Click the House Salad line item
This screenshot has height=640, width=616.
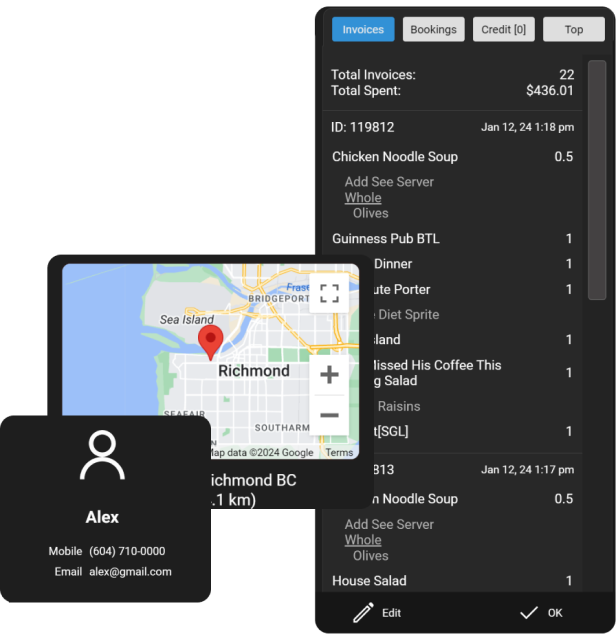point(369,581)
